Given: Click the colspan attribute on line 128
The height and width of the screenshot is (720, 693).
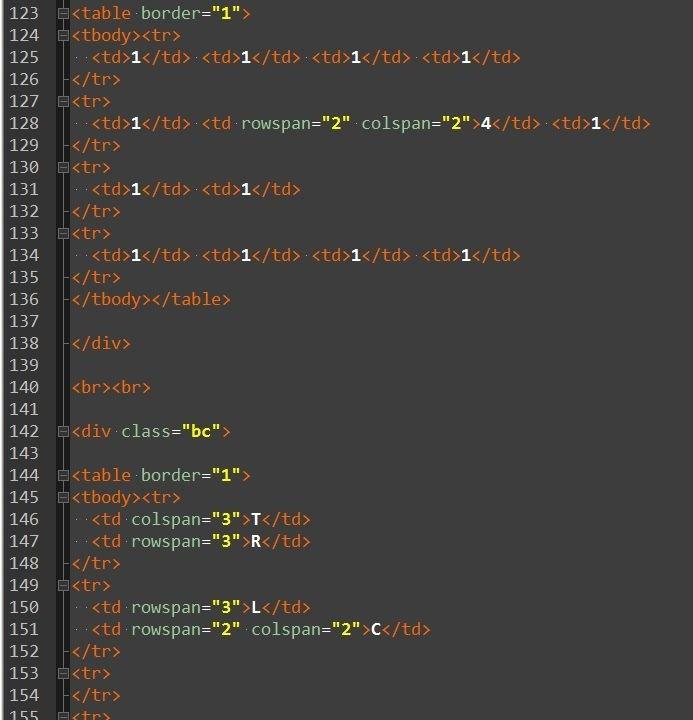Looking at the screenshot, I should click(x=416, y=124).
